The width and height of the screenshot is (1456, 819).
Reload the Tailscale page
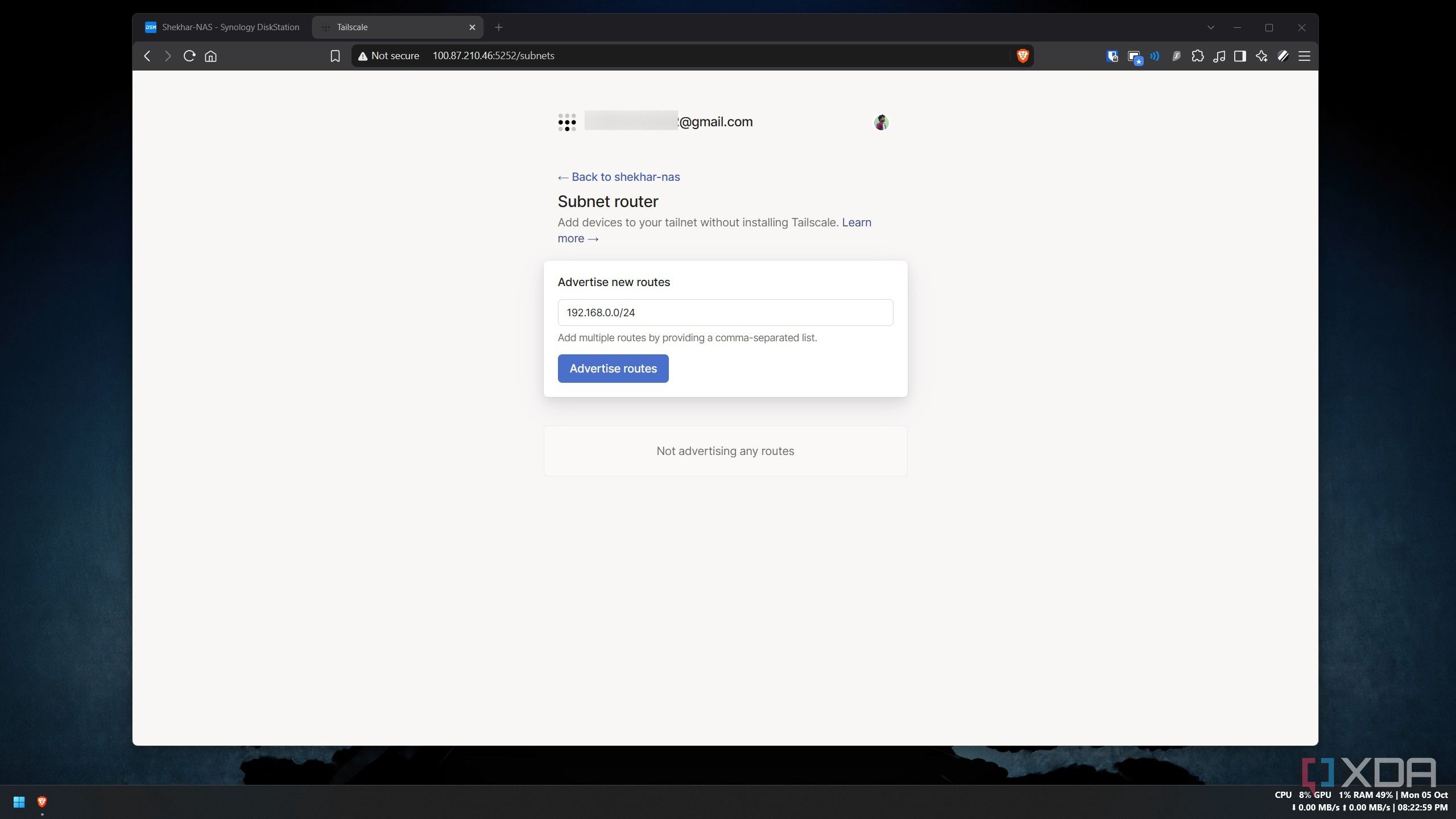pos(189,56)
